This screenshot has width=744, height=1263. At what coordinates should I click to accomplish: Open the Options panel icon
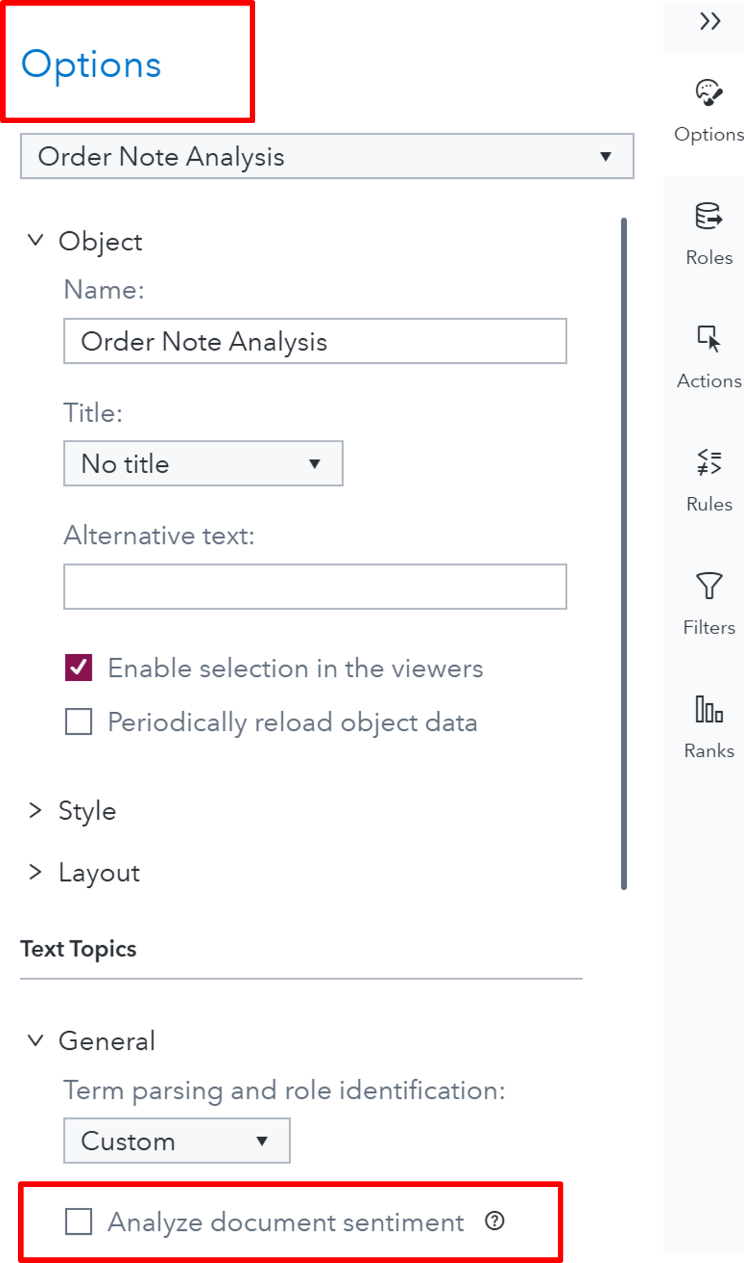(x=708, y=98)
